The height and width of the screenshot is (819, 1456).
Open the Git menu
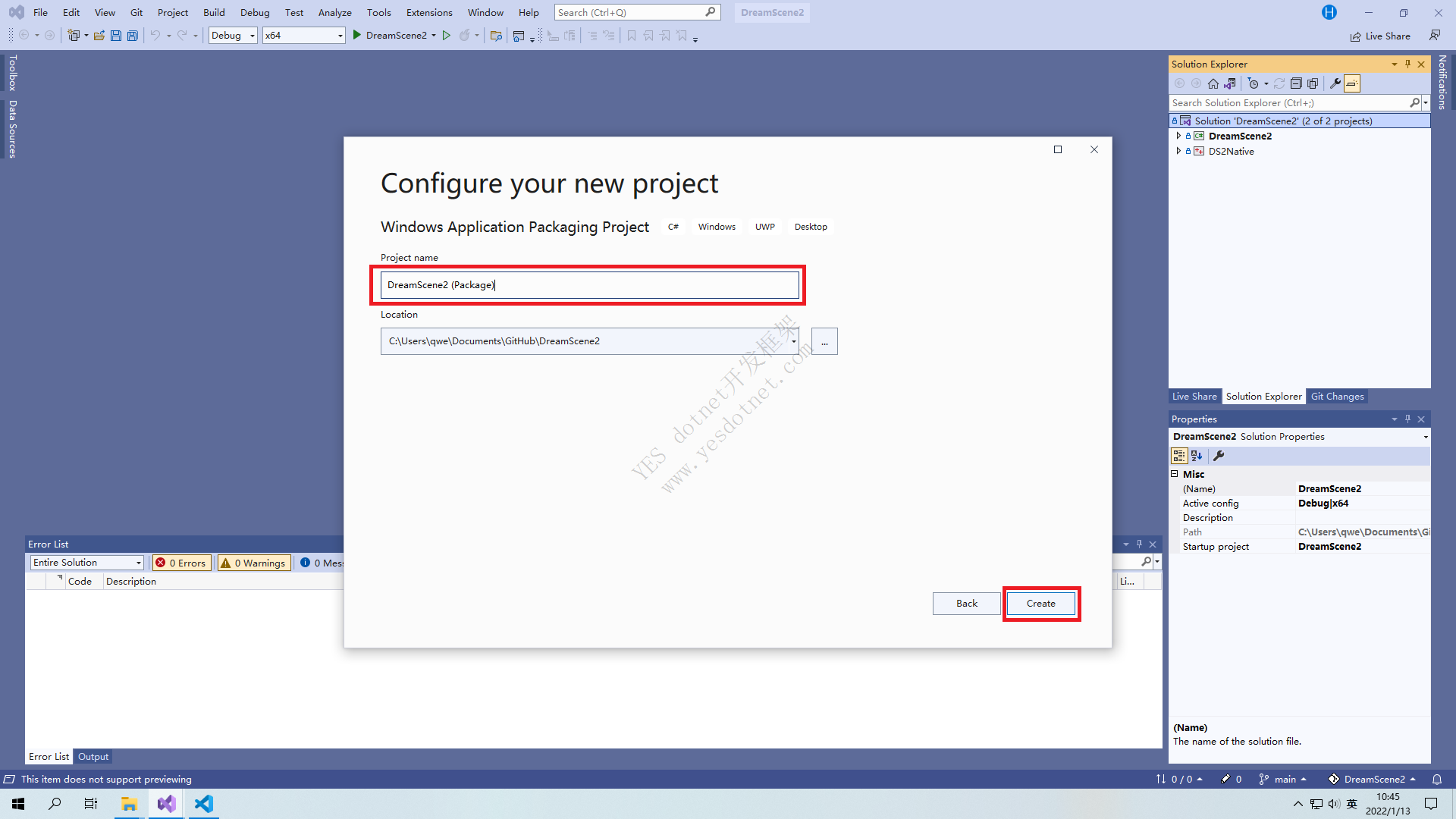click(136, 12)
